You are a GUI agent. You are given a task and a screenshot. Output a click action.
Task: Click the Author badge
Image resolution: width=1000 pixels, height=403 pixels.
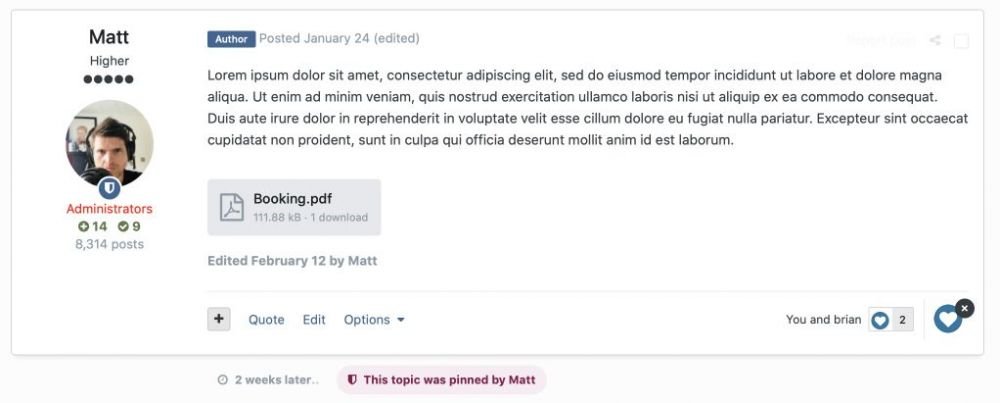pos(231,39)
